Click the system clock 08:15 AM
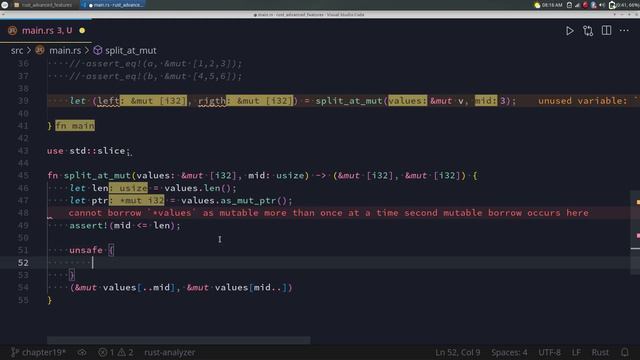 553,5
